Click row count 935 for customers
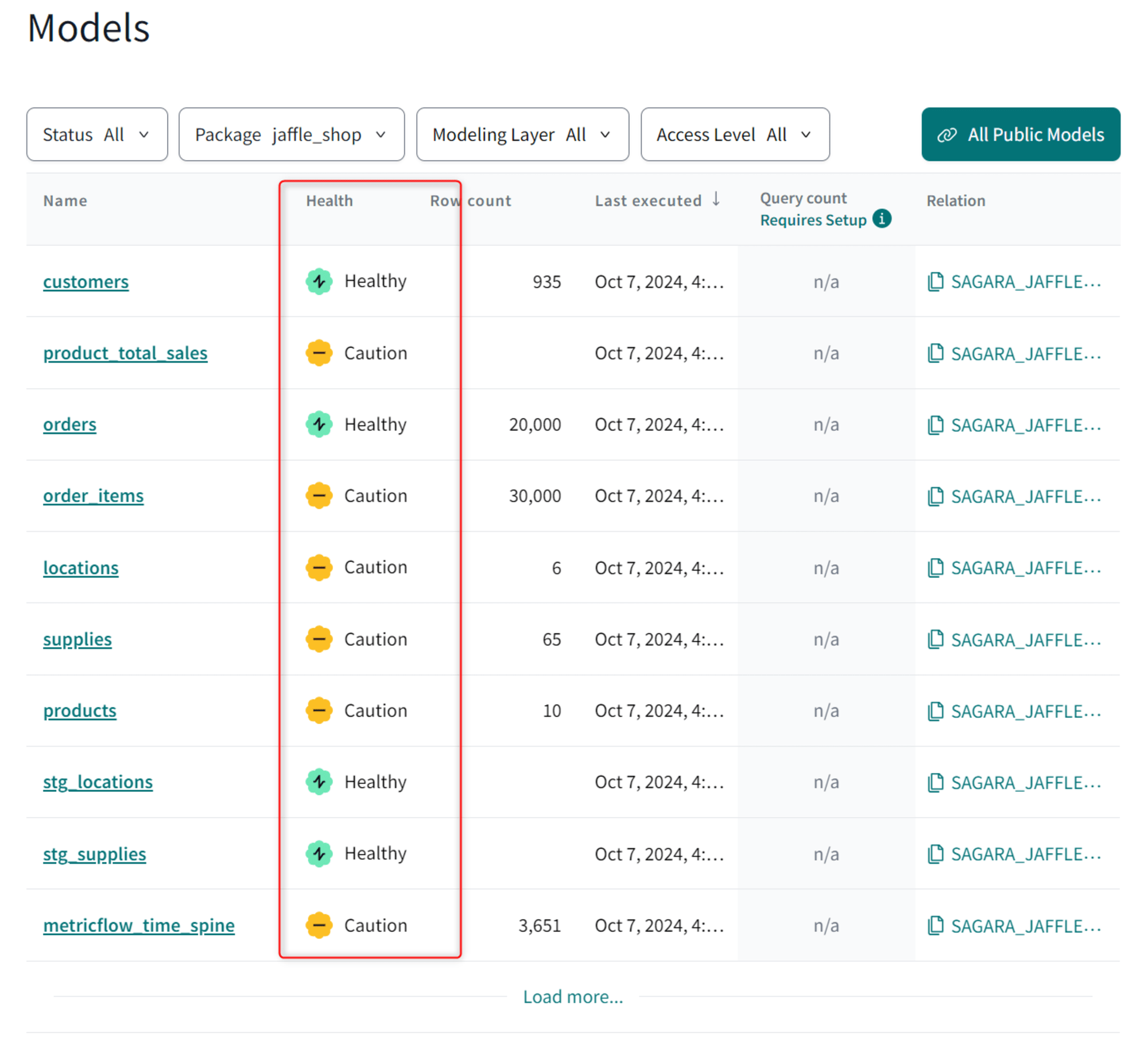 click(546, 282)
